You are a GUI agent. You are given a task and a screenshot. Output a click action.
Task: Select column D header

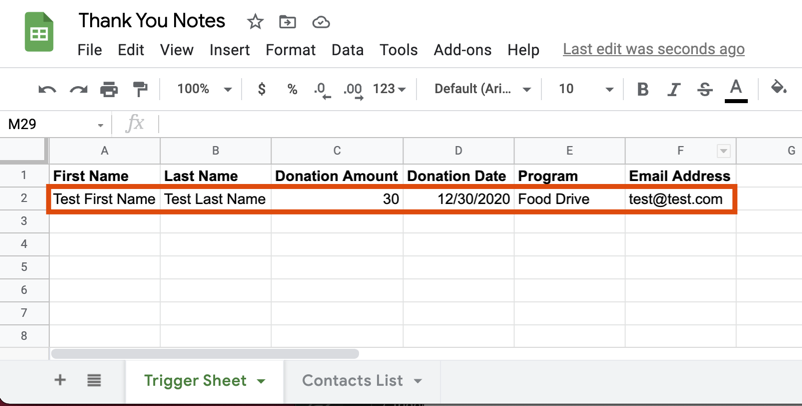coord(458,151)
